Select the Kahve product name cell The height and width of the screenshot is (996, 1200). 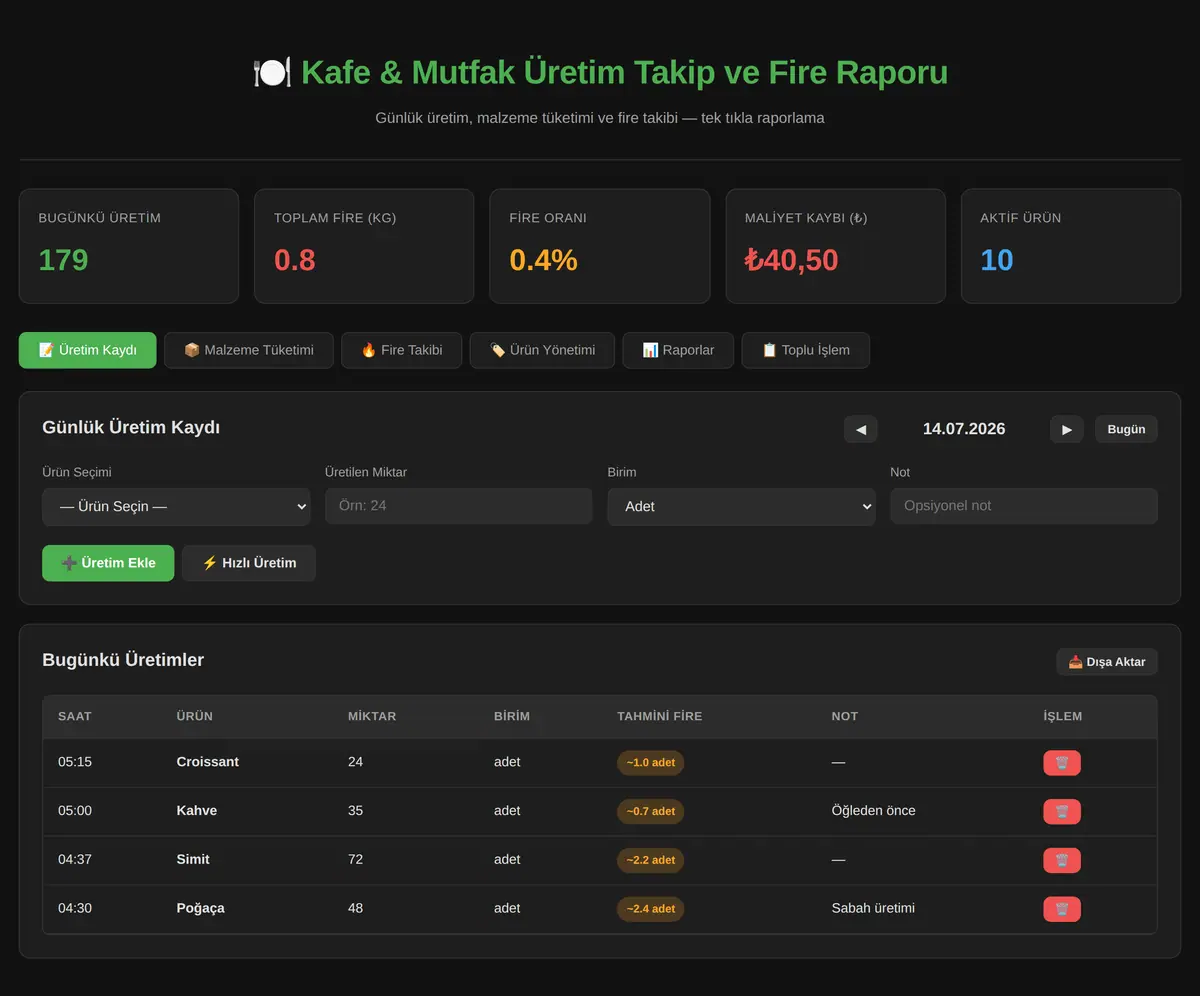click(197, 811)
